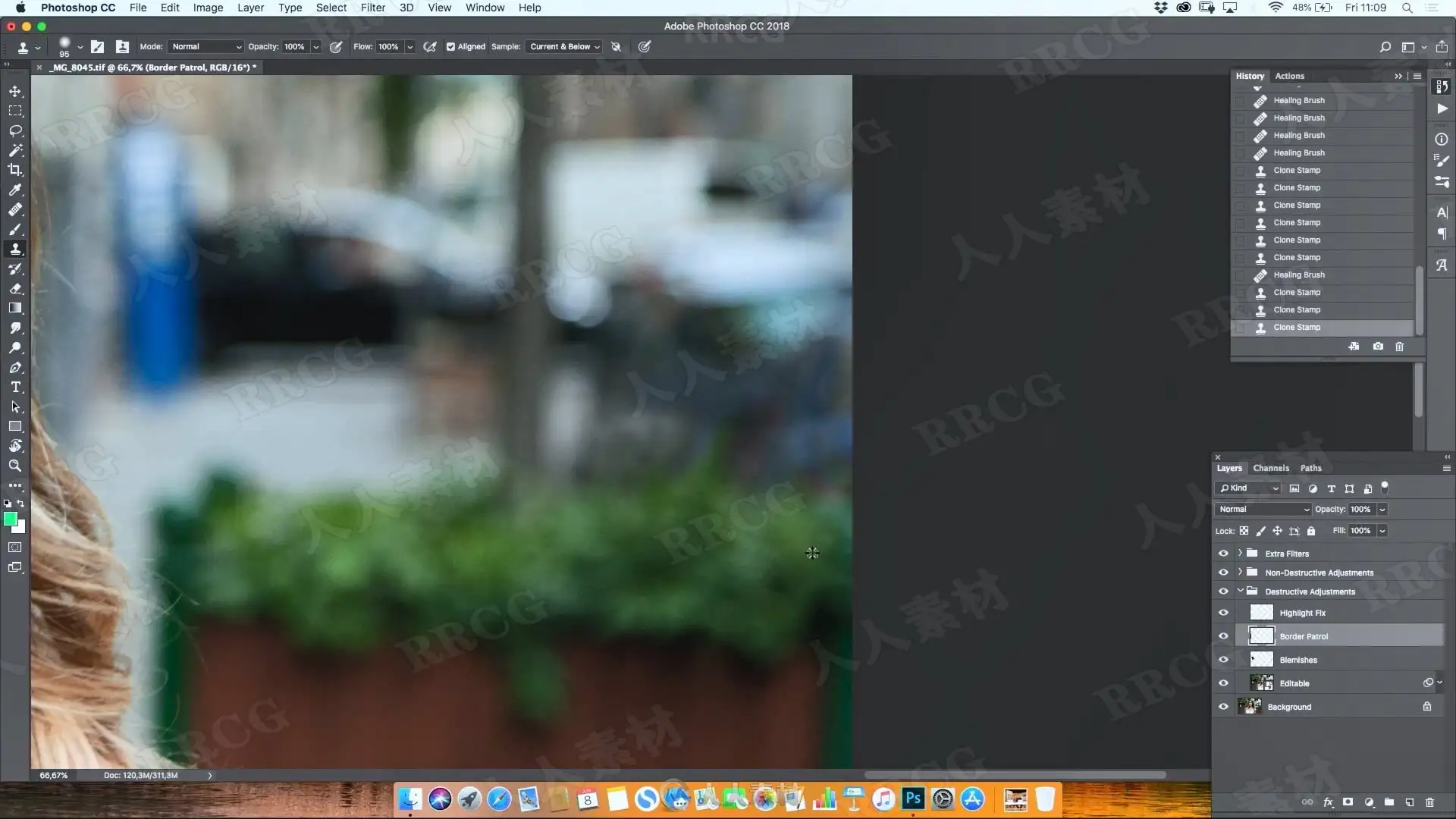This screenshot has height=819, width=1456.
Task: Click the layer Fill percentage field
Action: tap(1360, 531)
